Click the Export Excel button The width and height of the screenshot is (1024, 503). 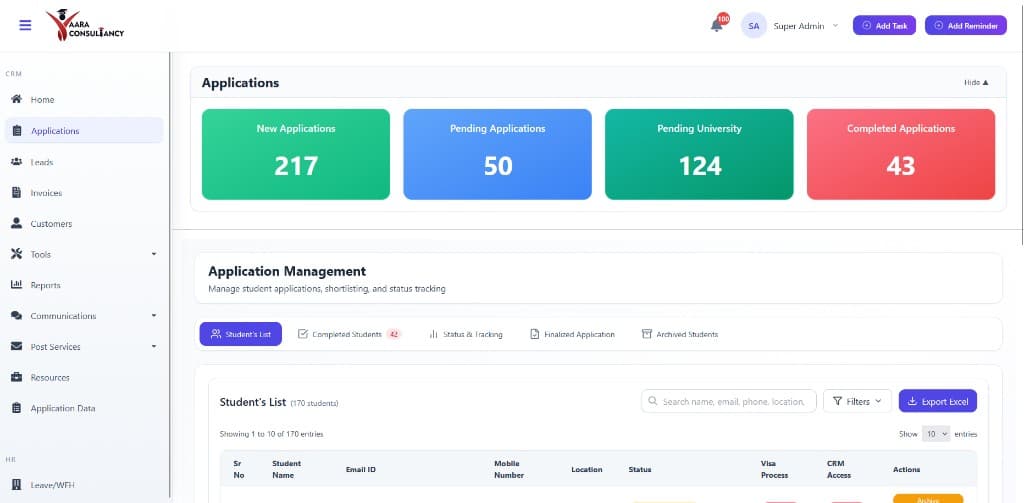pos(938,401)
